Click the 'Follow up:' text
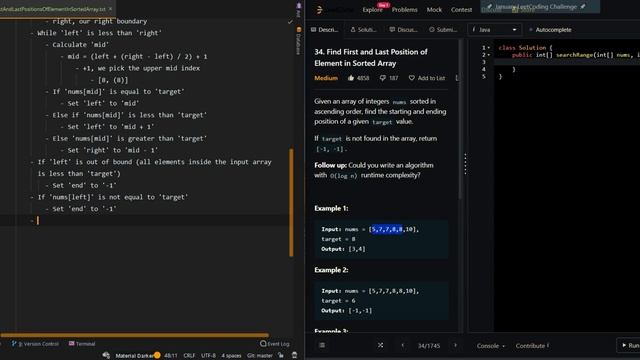Image resolution: width=640 pixels, height=360 pixels. [x=330, y=165]
